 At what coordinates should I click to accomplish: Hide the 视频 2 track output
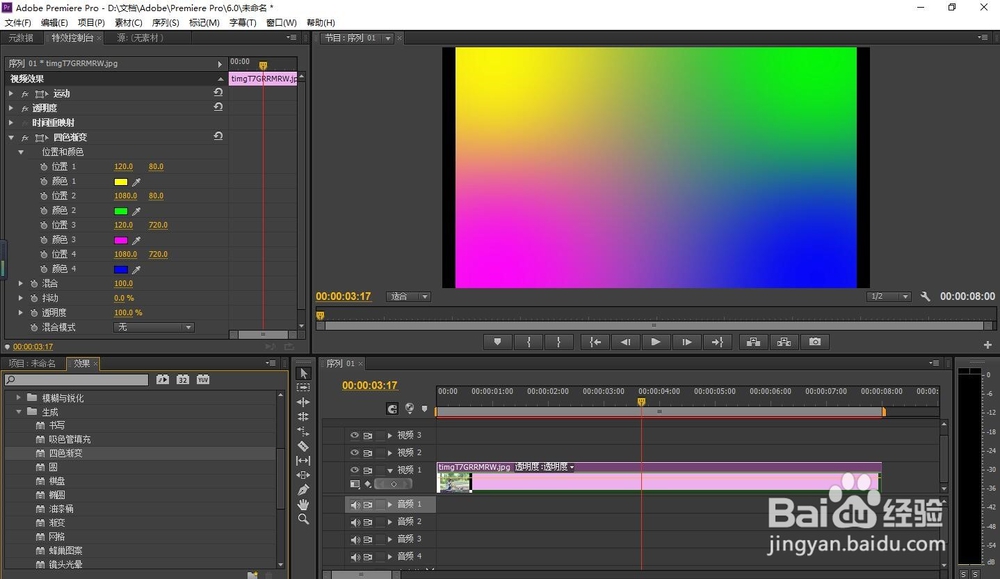(x=354, y=452)
